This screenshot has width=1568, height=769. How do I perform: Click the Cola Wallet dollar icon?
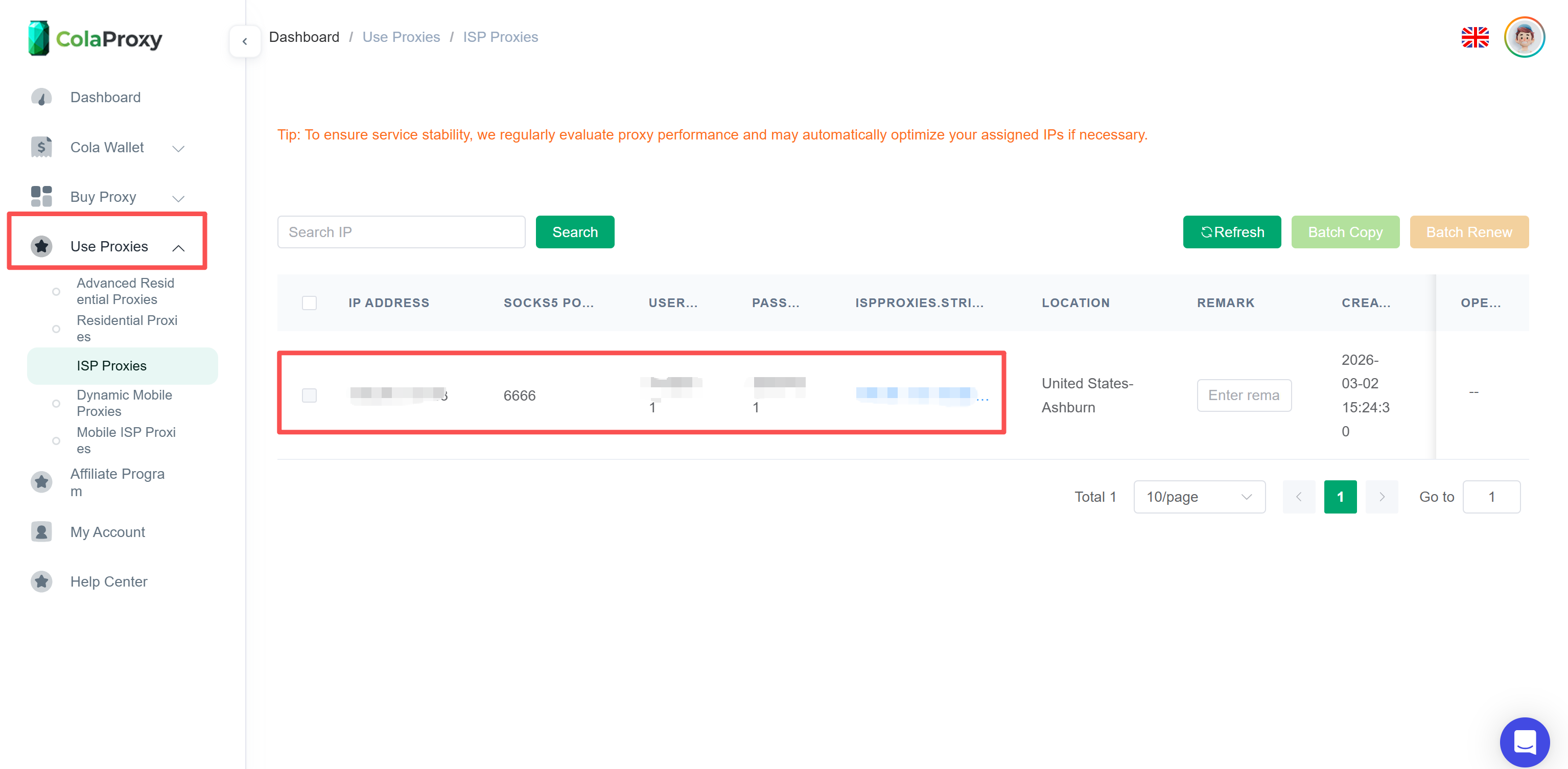point(41,147)
